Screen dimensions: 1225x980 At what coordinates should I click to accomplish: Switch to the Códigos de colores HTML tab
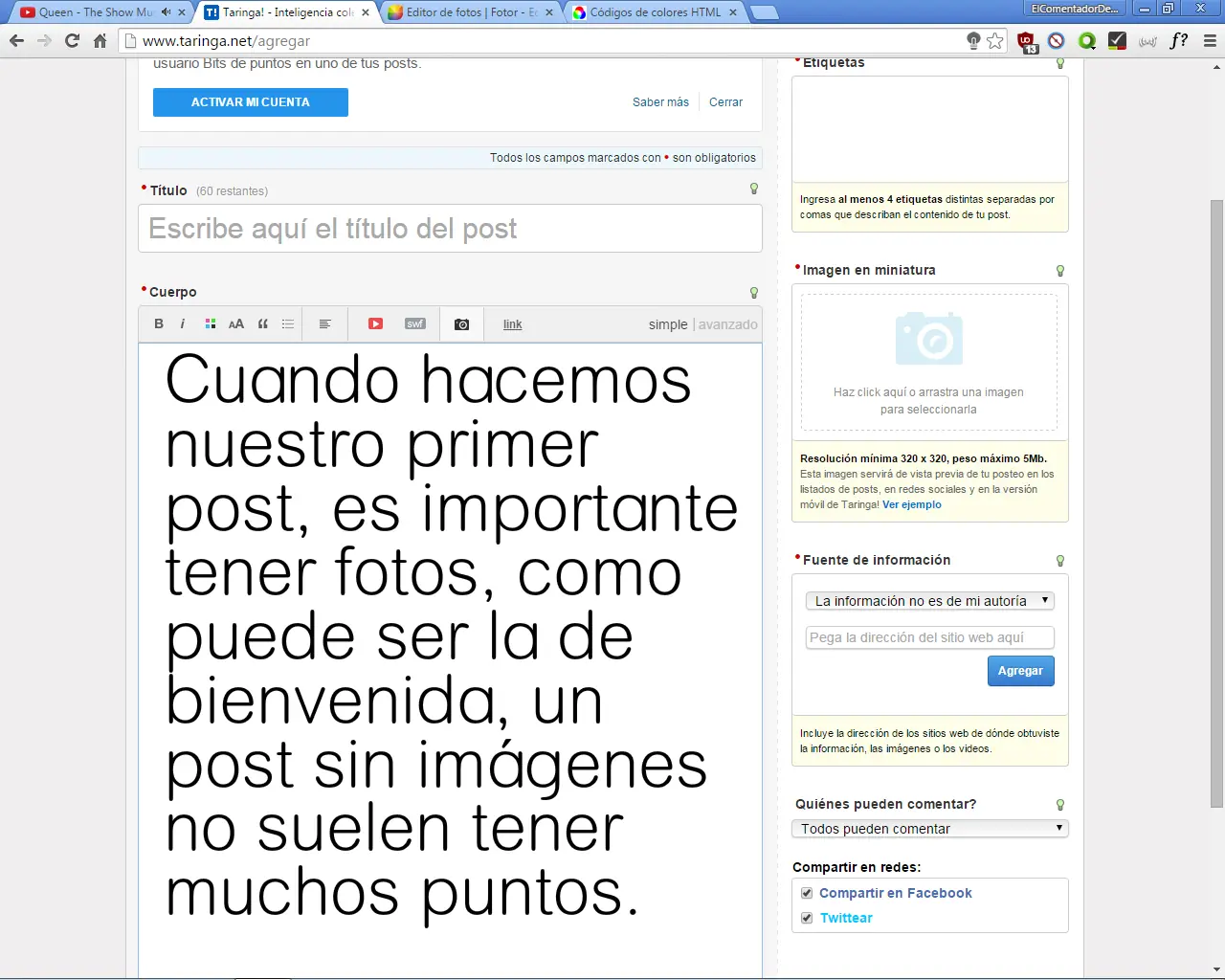point(655,12)
